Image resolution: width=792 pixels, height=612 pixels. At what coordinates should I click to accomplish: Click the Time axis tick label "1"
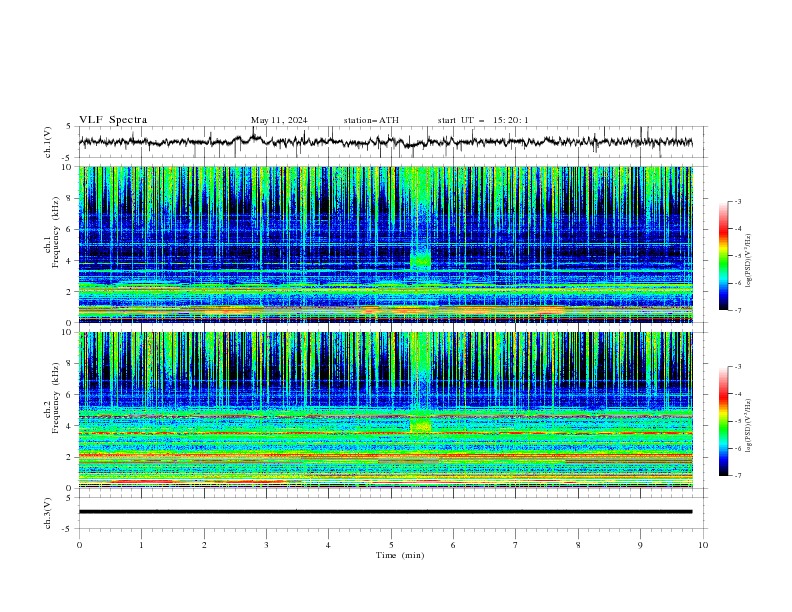[142, 545]
